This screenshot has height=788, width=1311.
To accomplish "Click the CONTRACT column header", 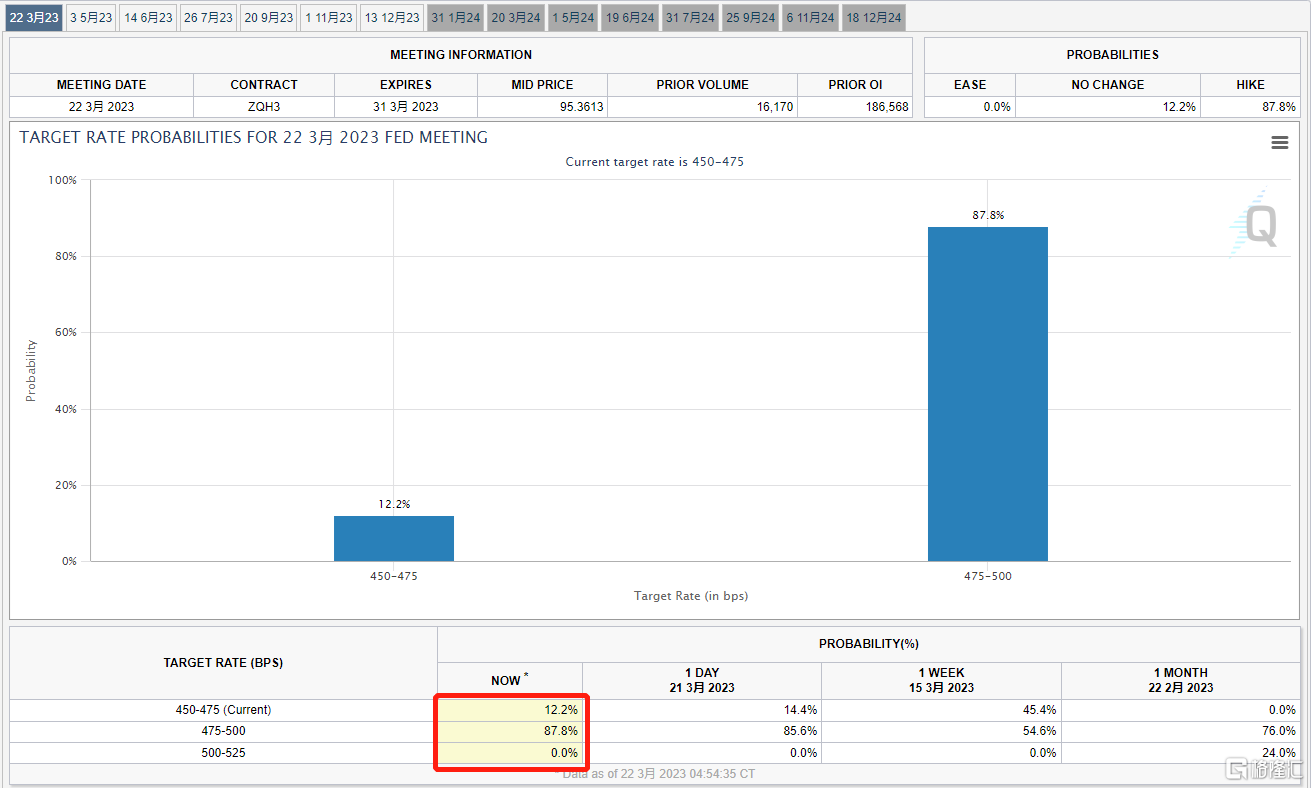I will (264, 85).
